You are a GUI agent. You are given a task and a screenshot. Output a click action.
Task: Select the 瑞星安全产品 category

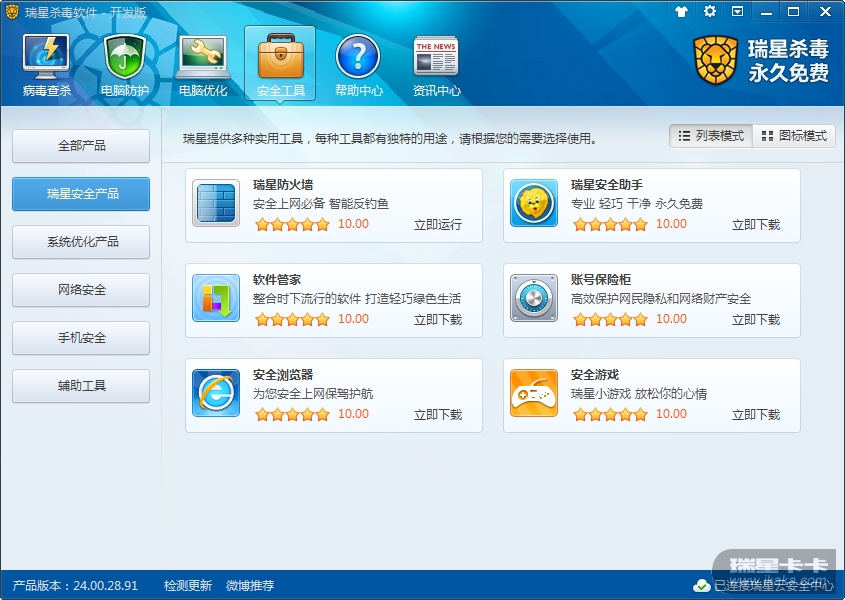pos(81,194)
